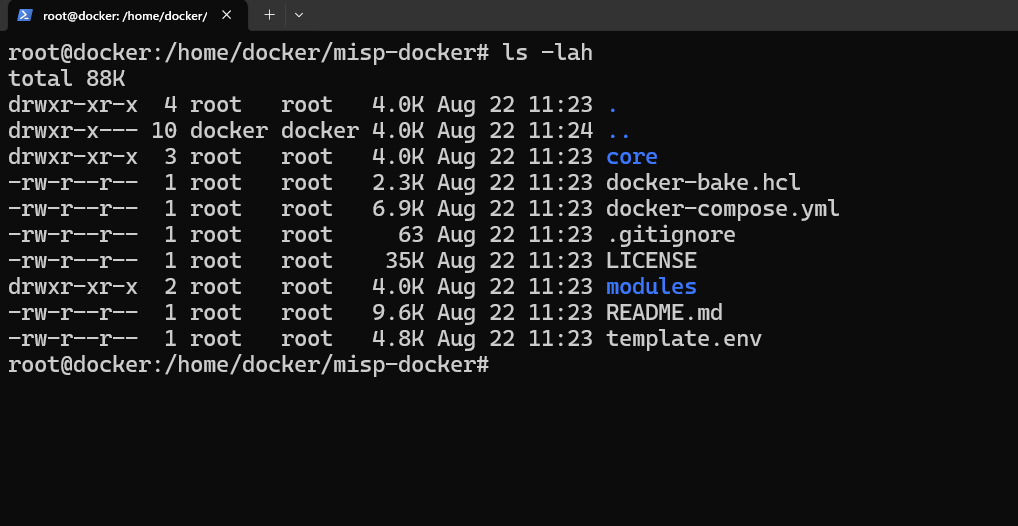The image size is (1018, 526).
Task: Click the blue core directory name
Action: click(x=632, y=157)
